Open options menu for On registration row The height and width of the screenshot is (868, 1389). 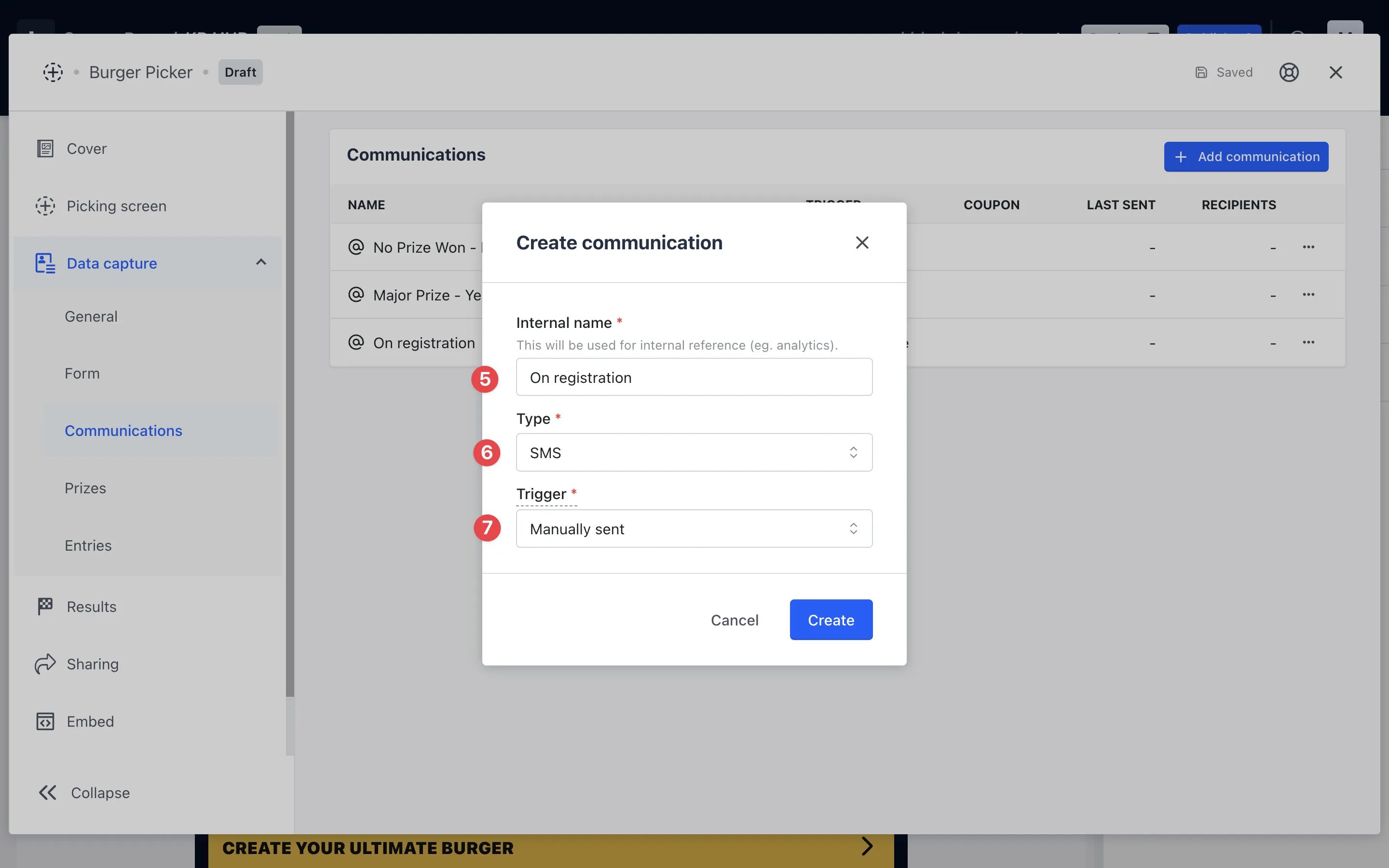(1308, 343)
